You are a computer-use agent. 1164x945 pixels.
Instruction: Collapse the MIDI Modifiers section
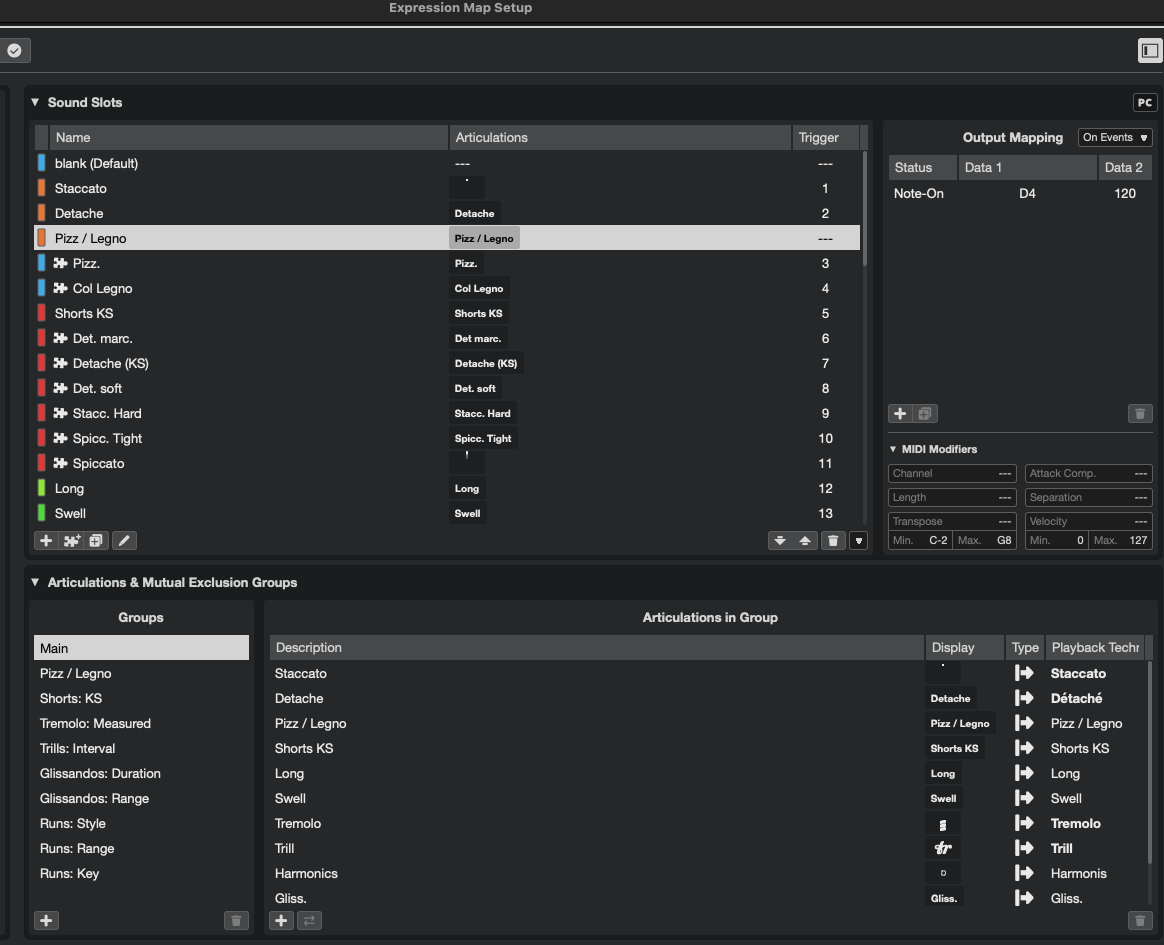[x=893, y=449]
